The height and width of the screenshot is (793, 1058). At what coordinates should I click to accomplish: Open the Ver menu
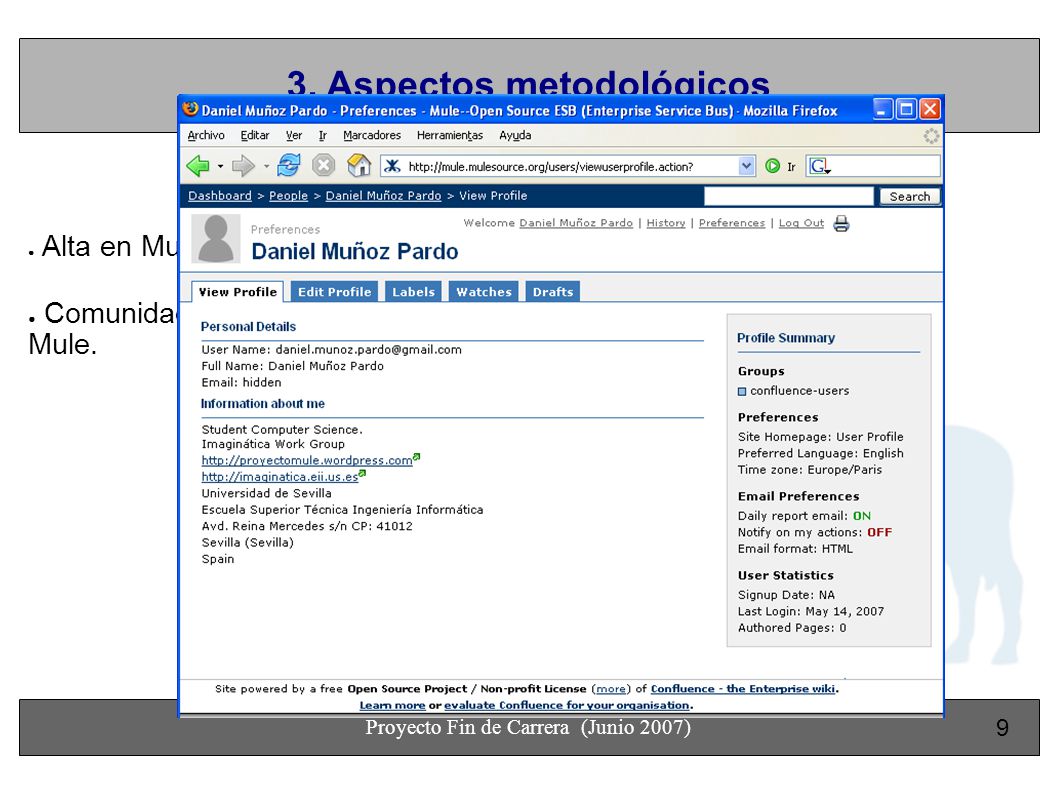294,136
